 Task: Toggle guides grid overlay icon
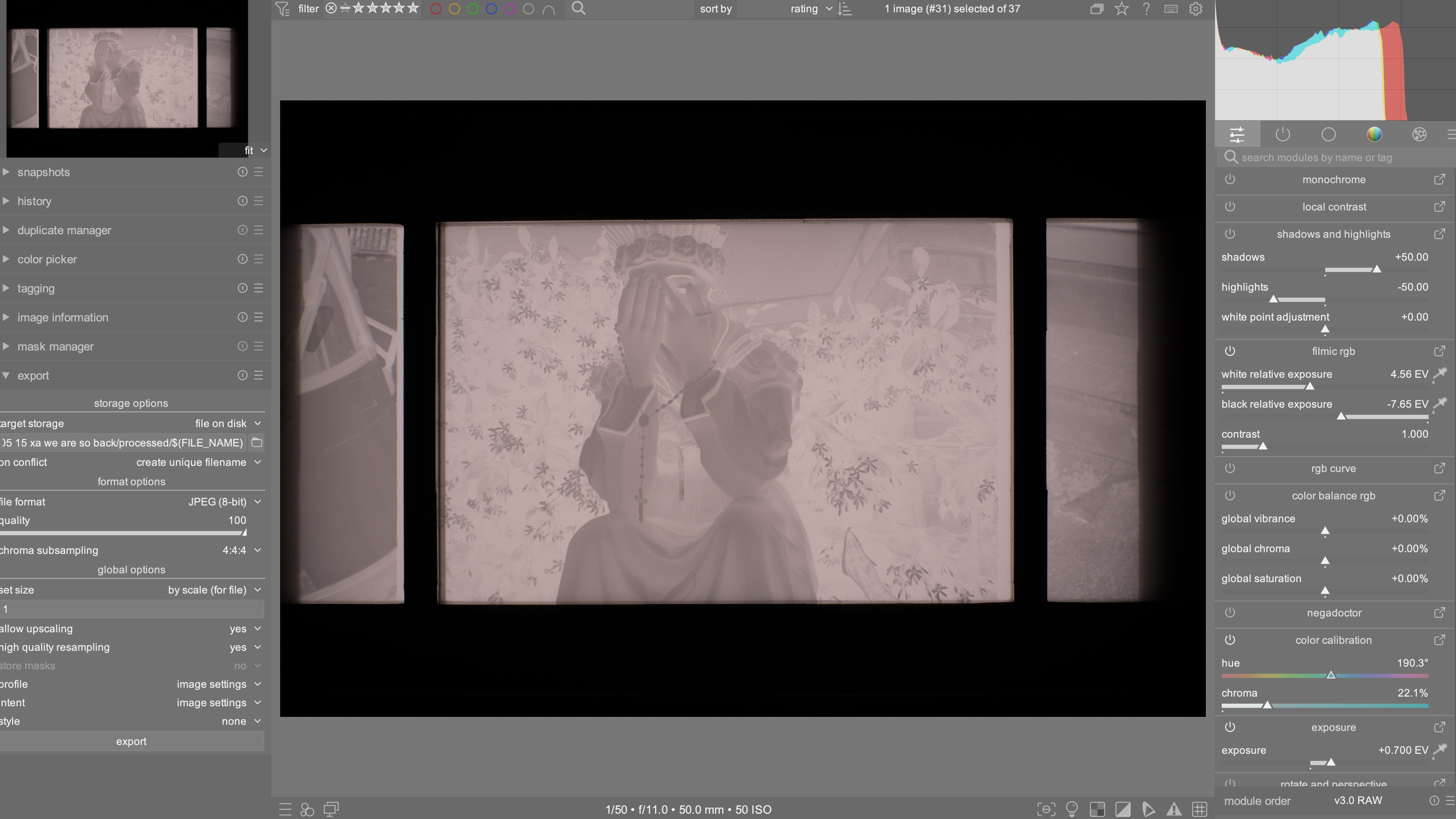(x=1199, y=809)
